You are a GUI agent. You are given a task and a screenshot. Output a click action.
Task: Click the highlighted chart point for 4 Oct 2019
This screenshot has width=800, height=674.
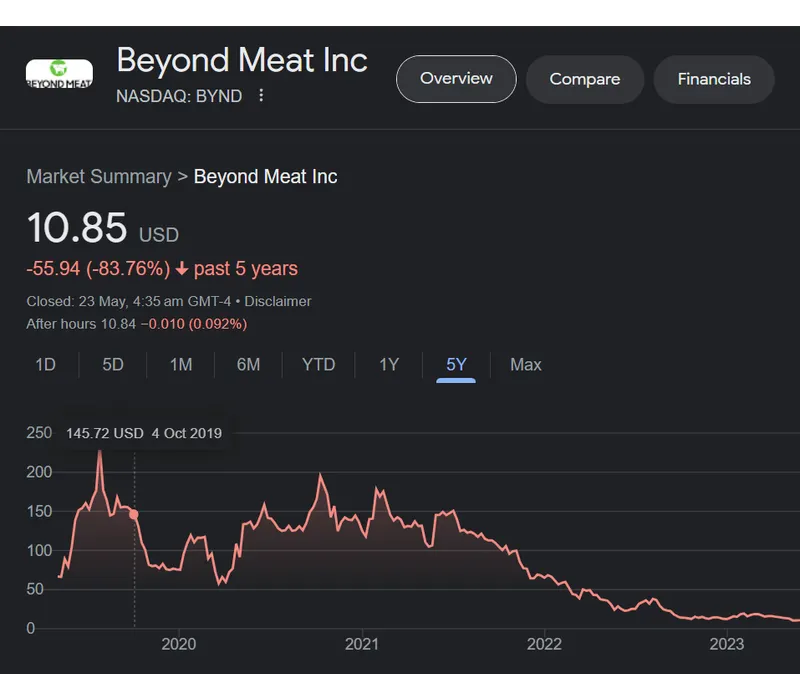coord(134,514)
